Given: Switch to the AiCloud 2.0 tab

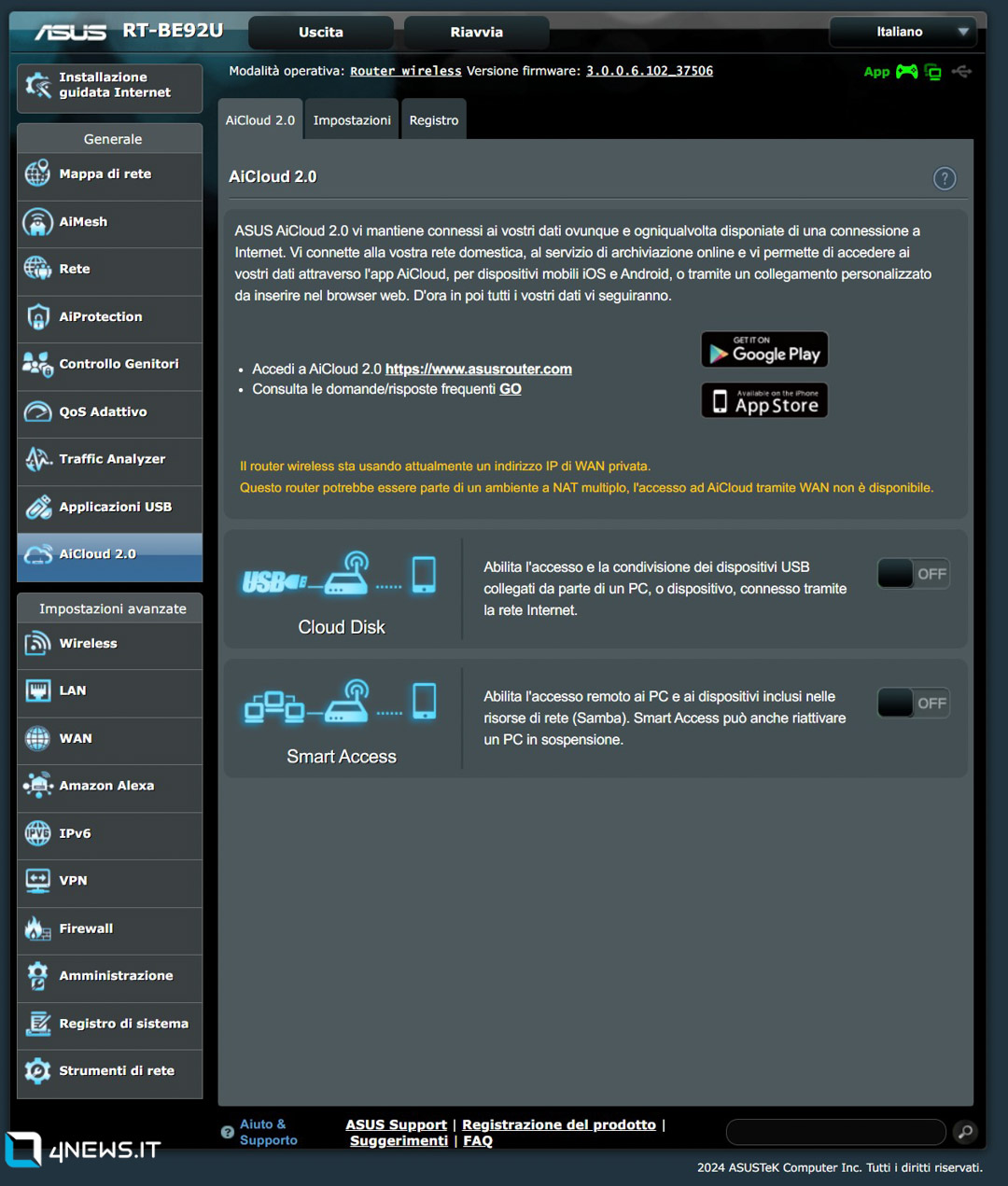Looking at the screenshot, I should pyautogui.click(x=259, y=119).
